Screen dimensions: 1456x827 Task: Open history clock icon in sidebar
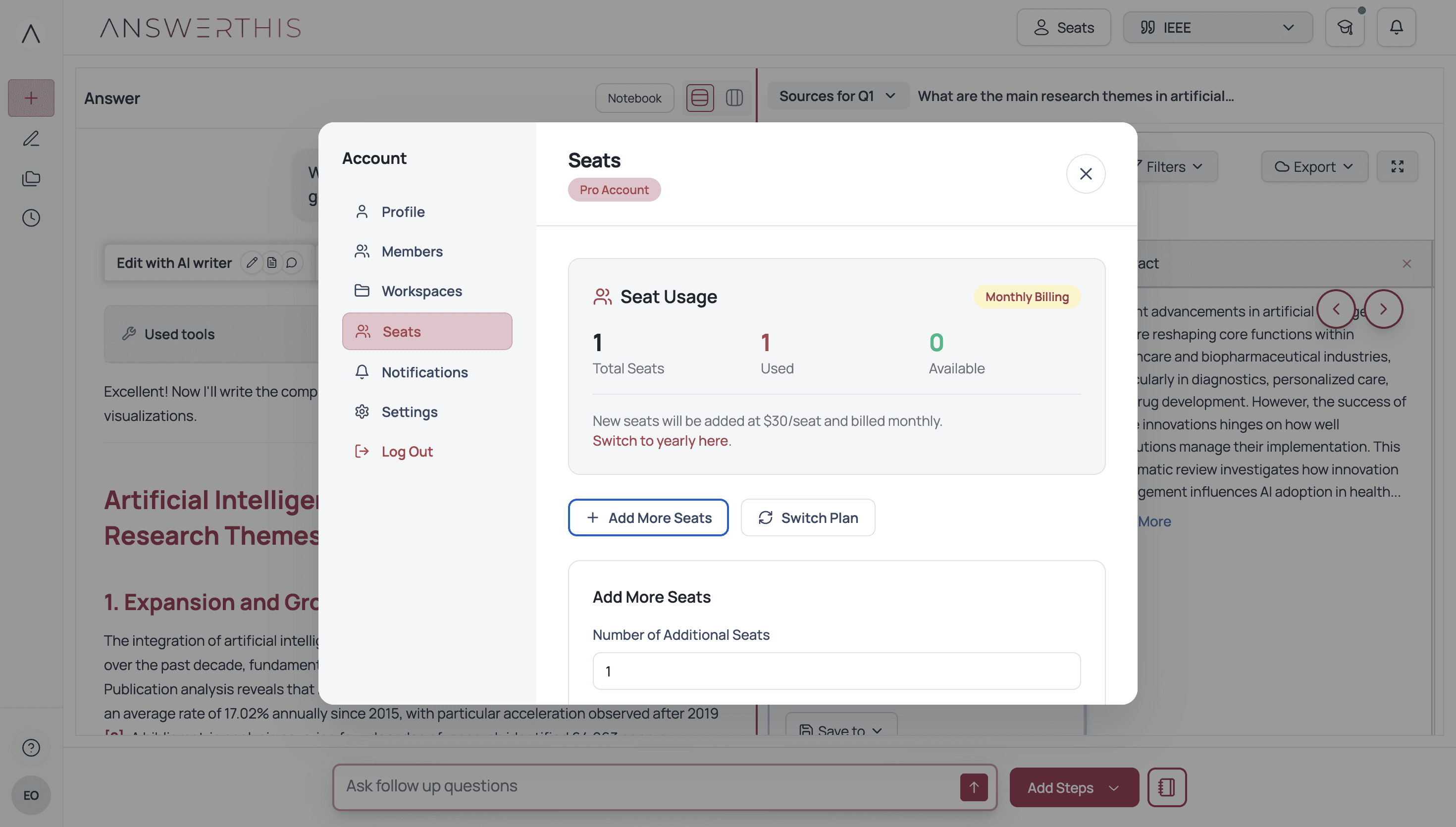31,218
